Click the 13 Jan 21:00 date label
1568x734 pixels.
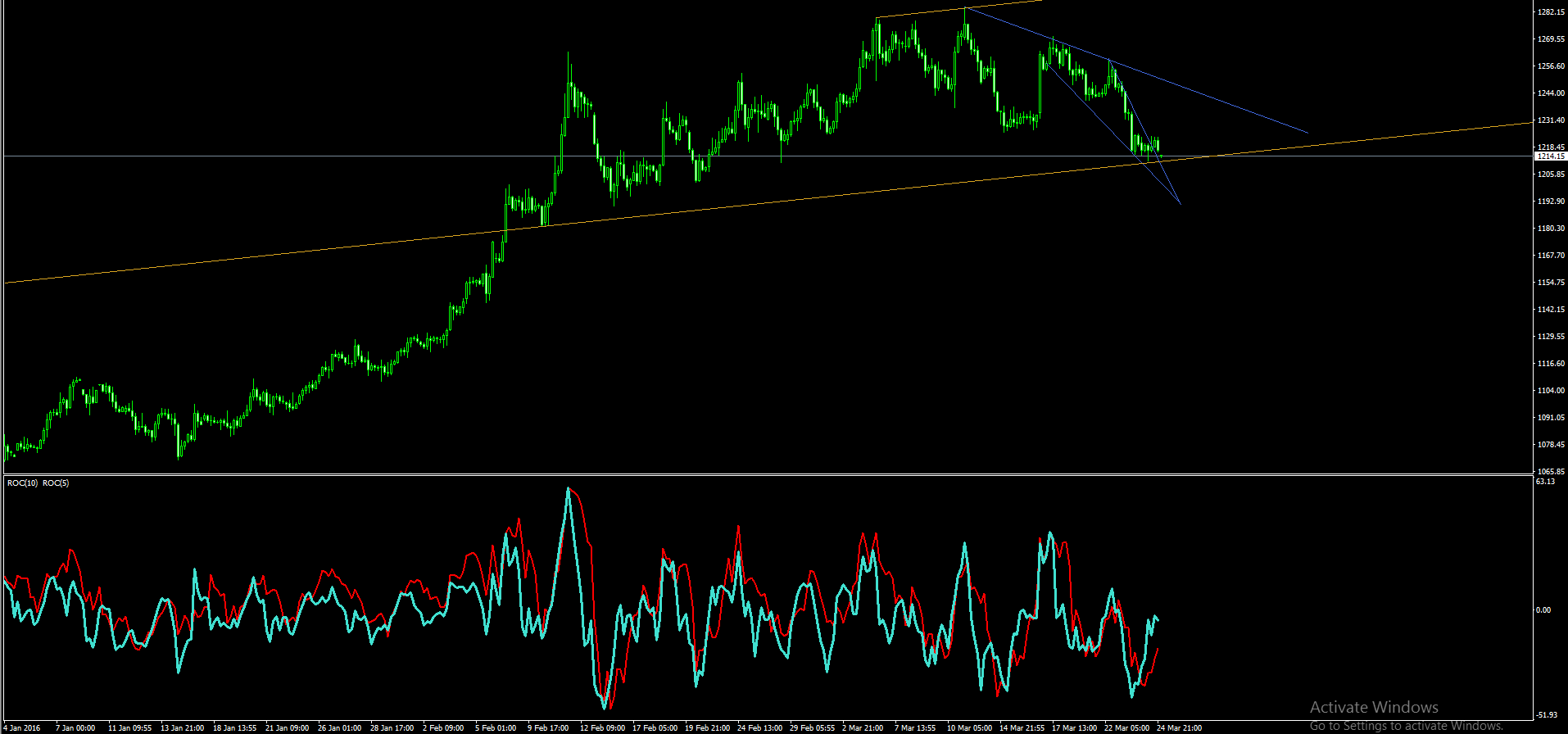coord(182,728)
